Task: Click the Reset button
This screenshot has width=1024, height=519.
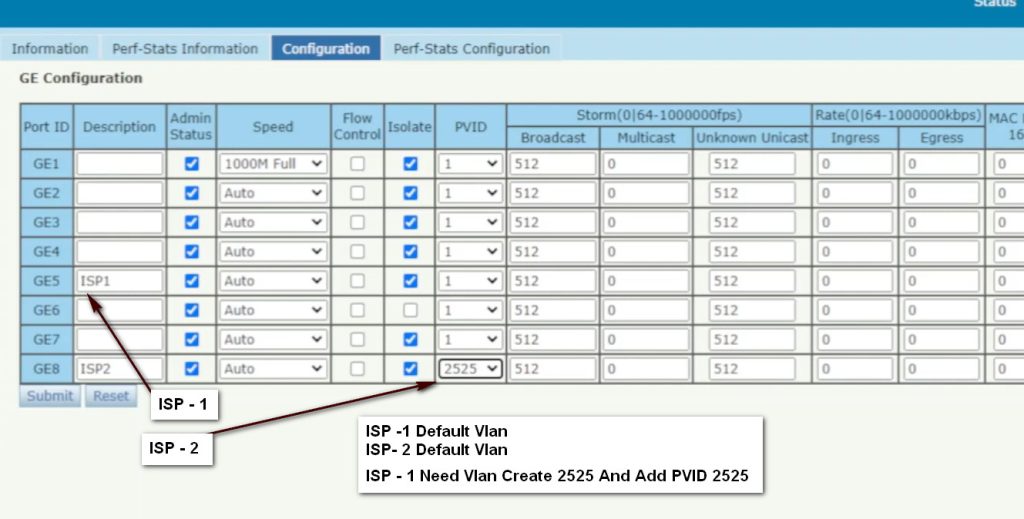Action: coord(111,396)
